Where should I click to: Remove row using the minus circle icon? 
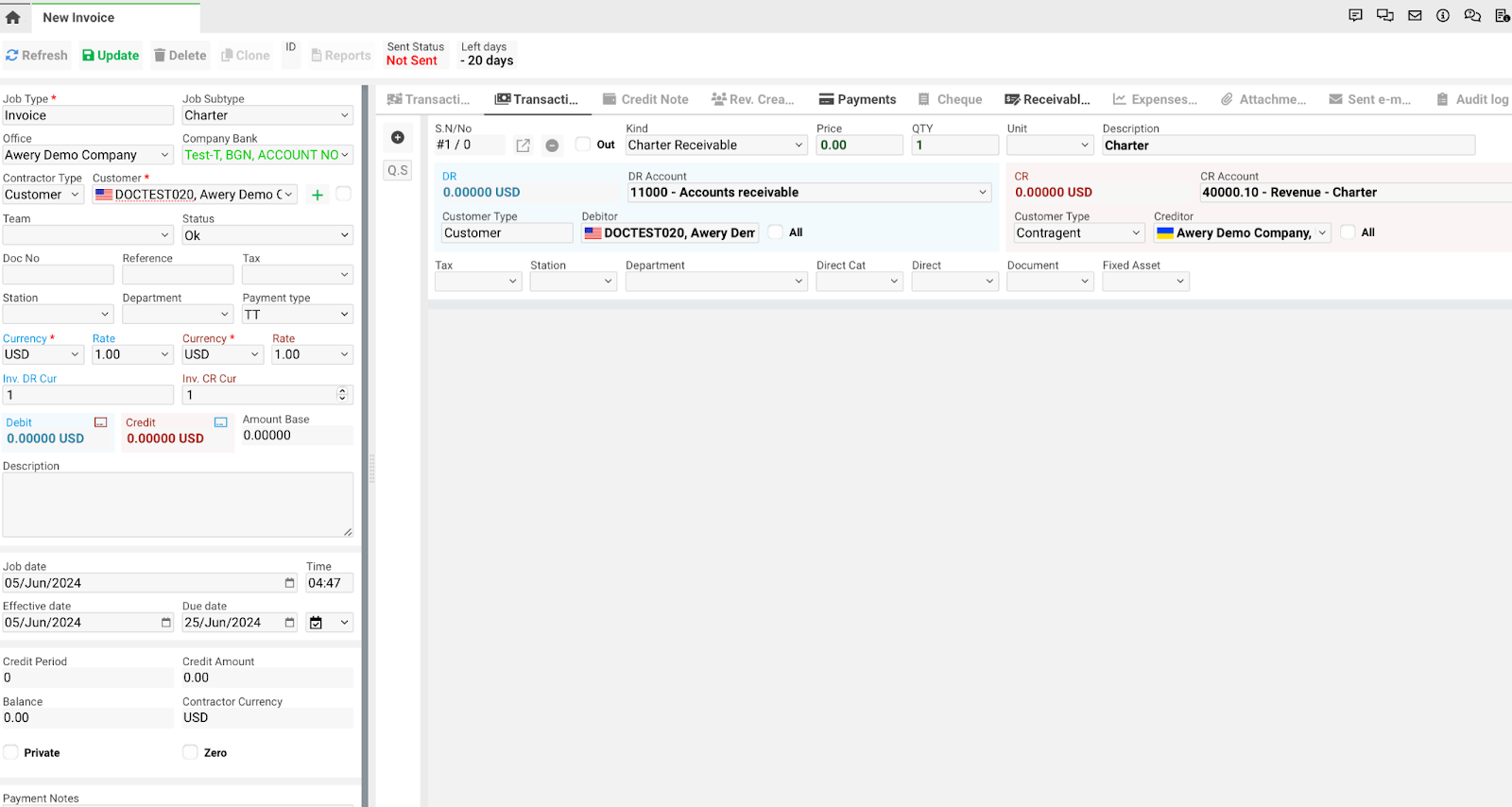[x=552, y=146]
